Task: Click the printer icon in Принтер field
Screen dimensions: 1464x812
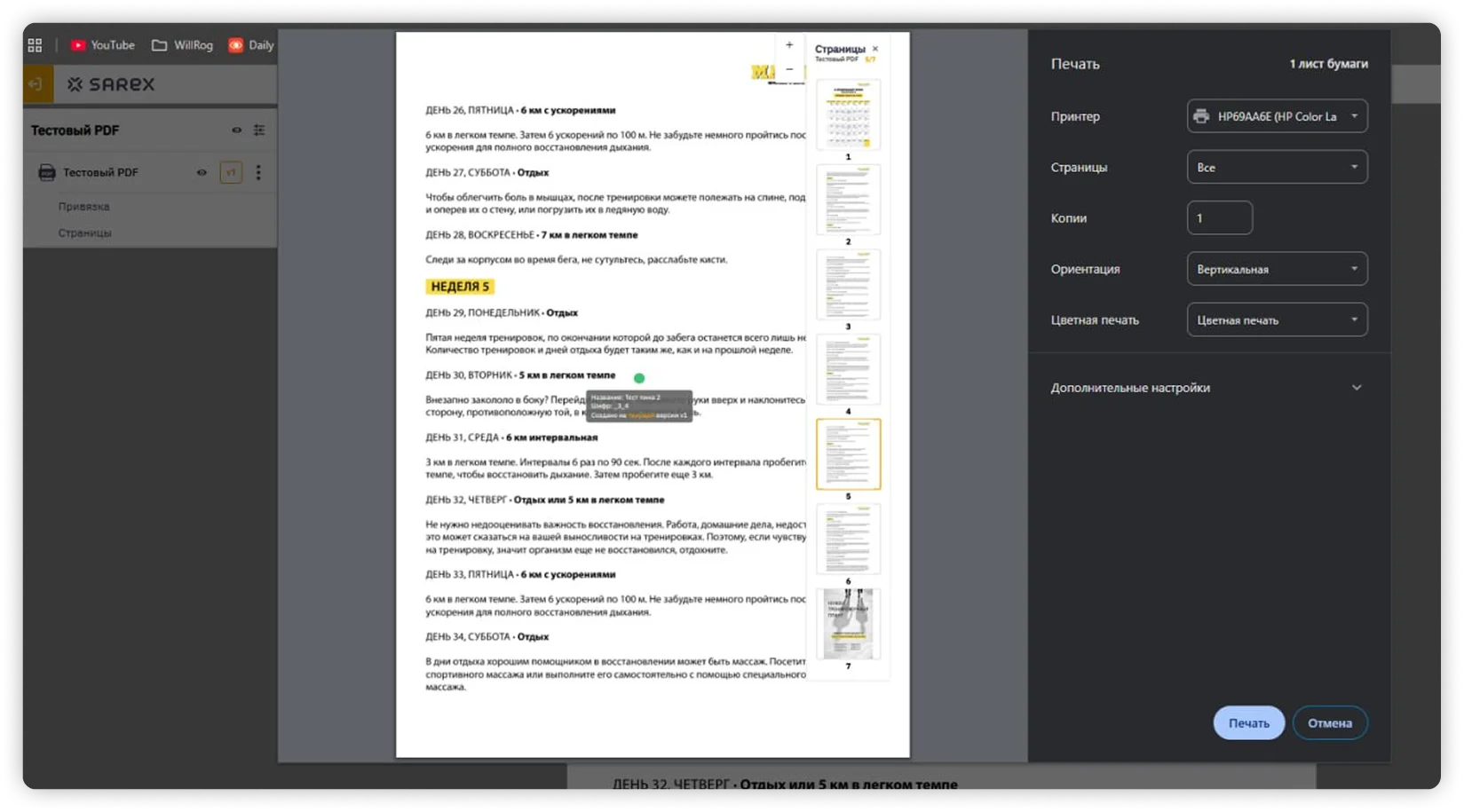Action: click(x=1201, y=116)
